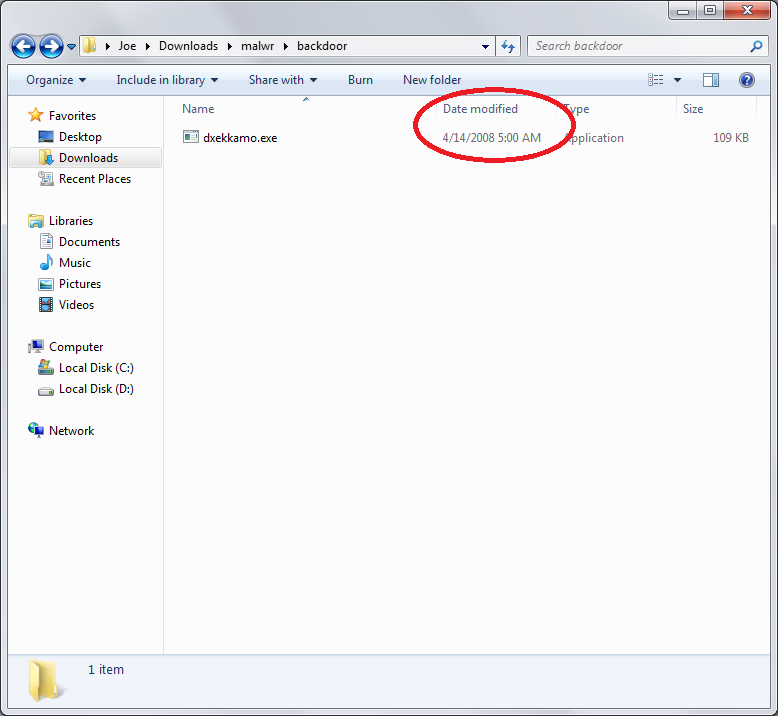Sort by the Size column header
Viewport: 778px width, 716px height.
tap(693, 109)
